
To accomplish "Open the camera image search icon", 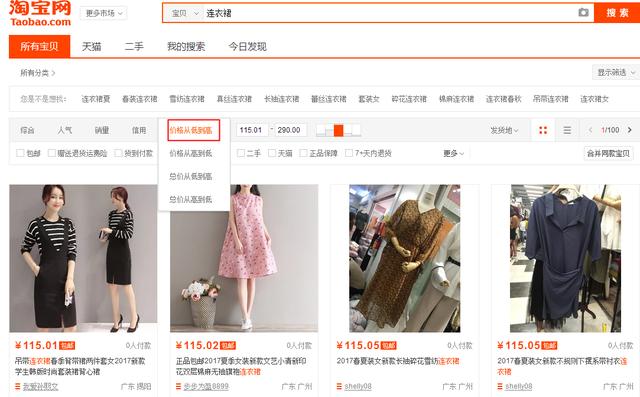I will click(583, 13).
